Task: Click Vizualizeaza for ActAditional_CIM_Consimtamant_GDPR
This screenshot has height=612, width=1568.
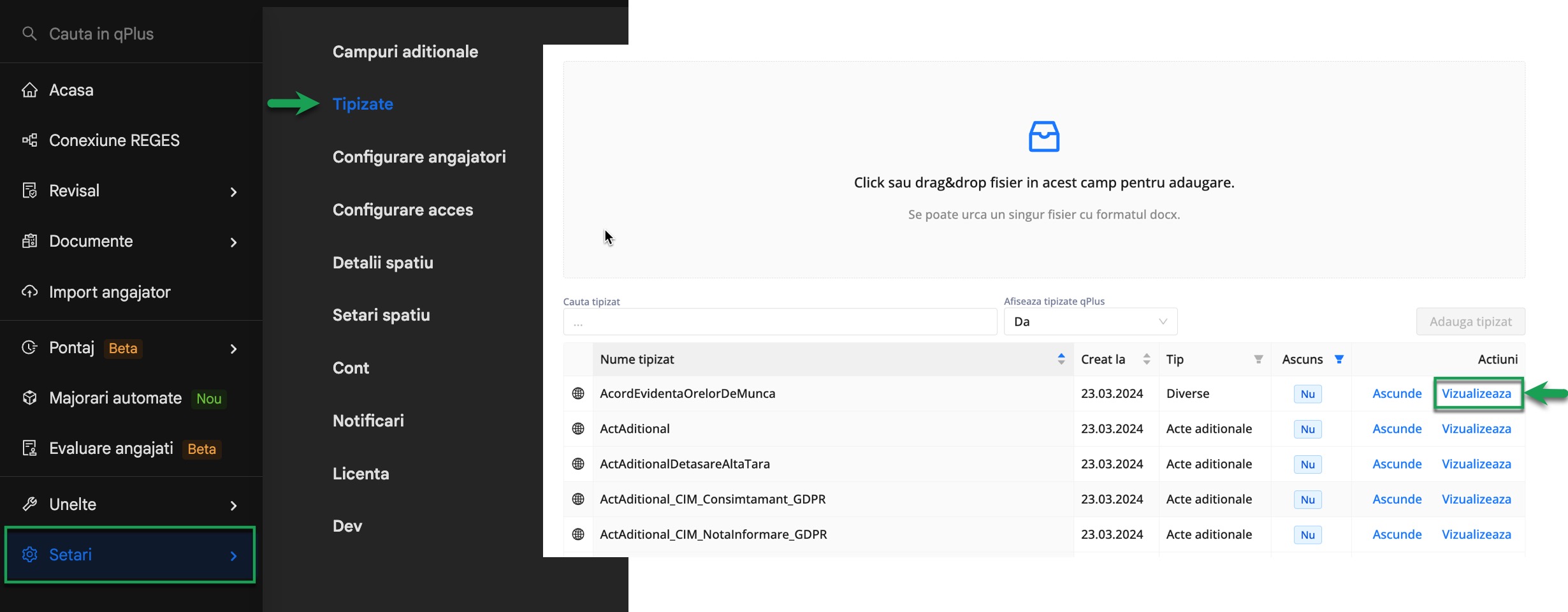Action: [x=1476, y=499]
